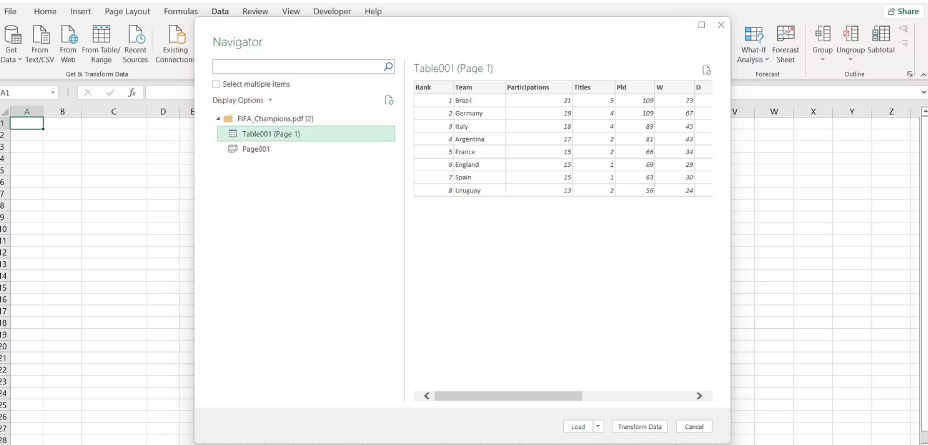Image resolution: width=928 pixels, height=445 pixels.
Task: Open the Group outline tool
Action: [x=822, y=44]
